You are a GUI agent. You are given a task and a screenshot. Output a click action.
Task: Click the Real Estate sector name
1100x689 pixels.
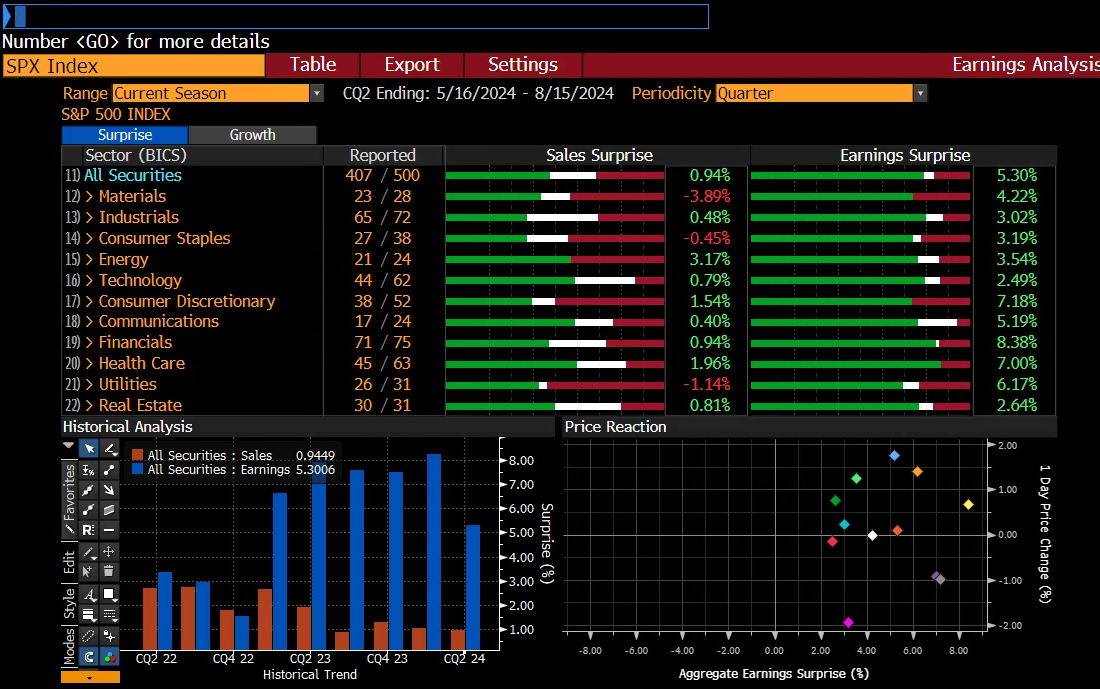pos(140,406)
